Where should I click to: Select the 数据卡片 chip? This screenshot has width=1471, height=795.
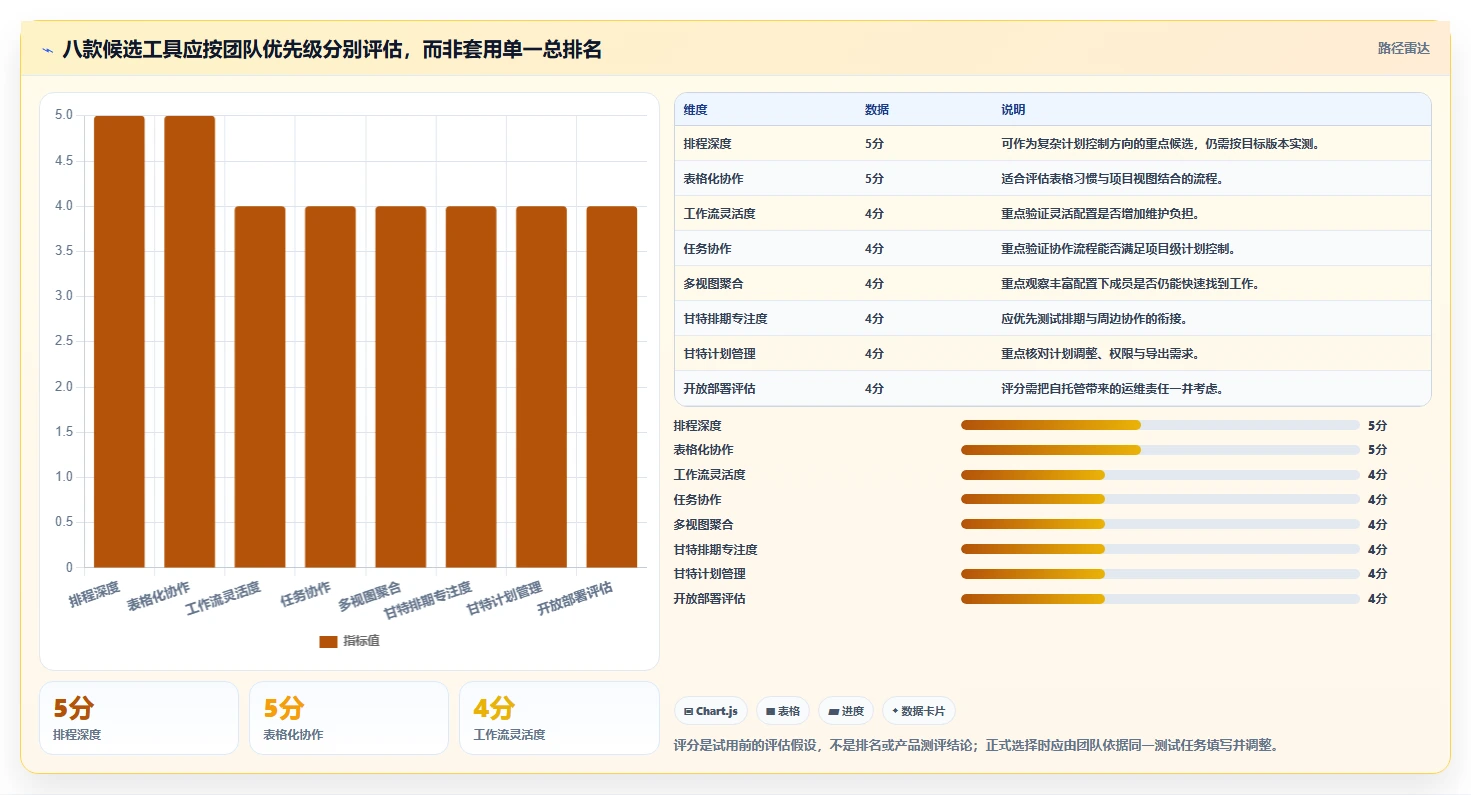pyautogui.click(x=918, y=711)
